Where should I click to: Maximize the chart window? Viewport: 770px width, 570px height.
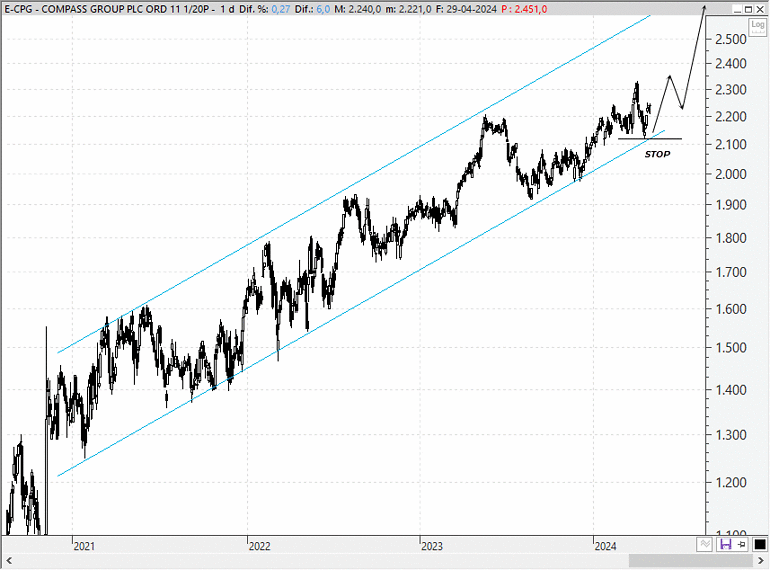(748, 9)
